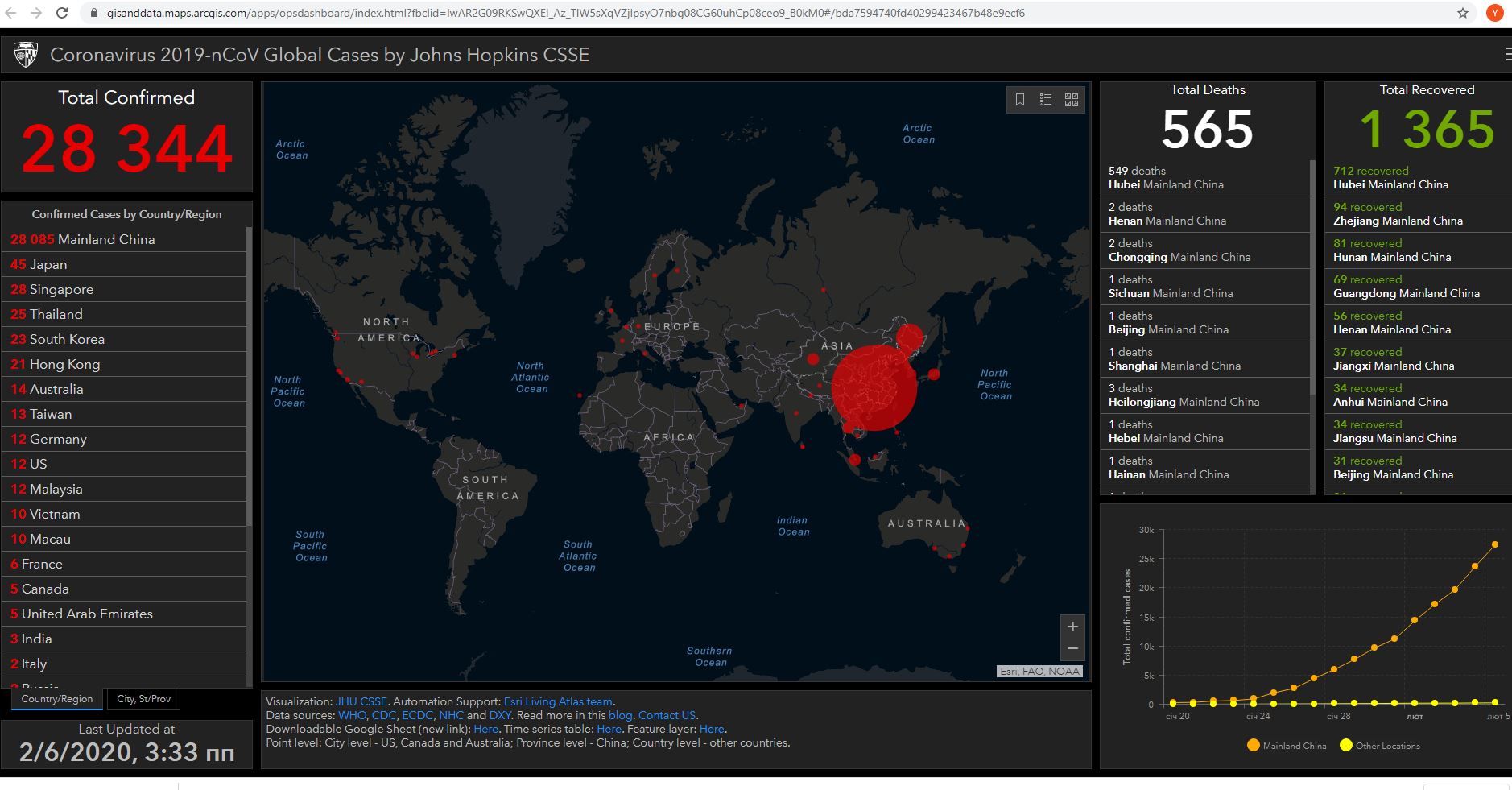Open the Esri Living Atlas team link
The image size is (1512, 790).
558,701
